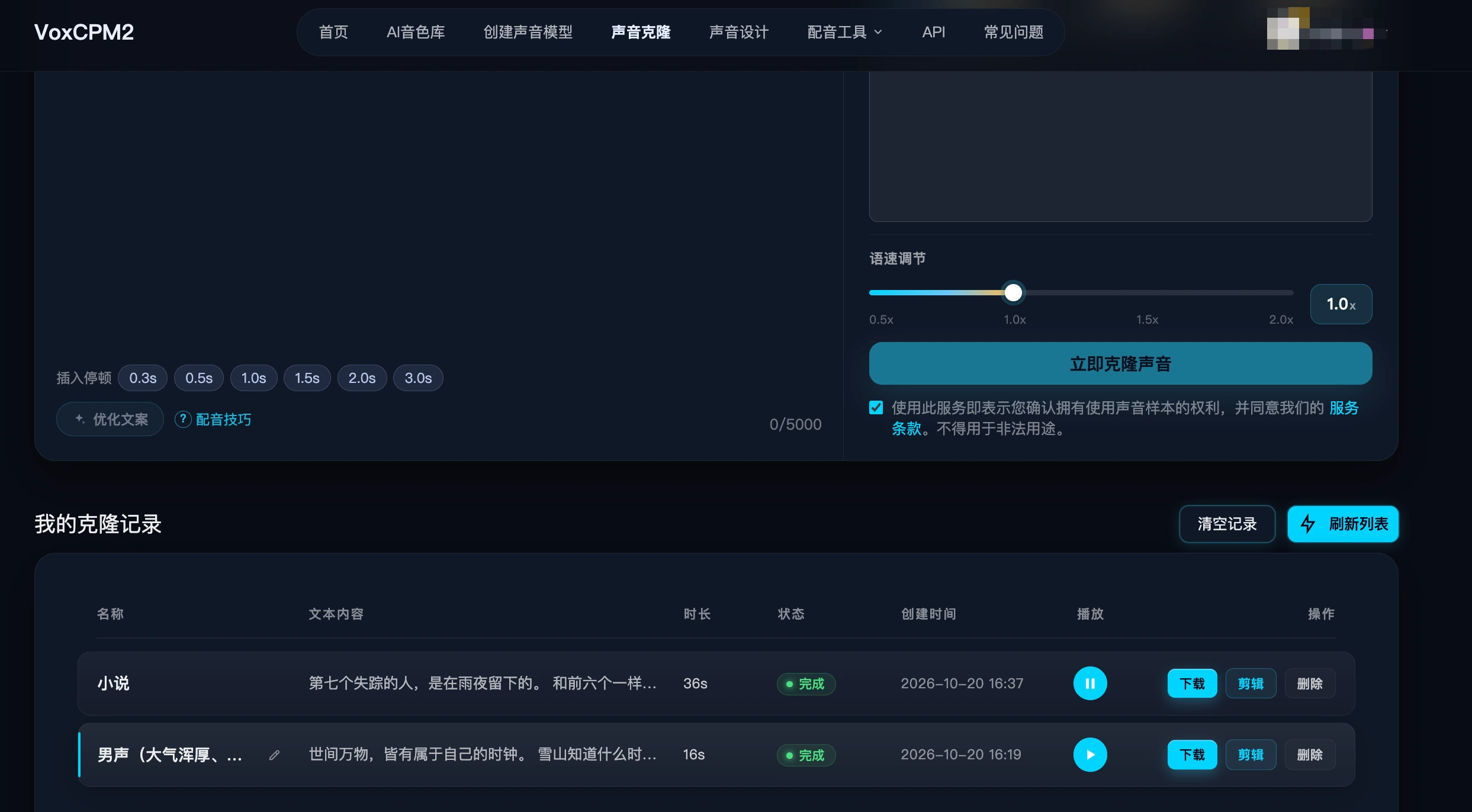This screenshot has height=812, width=1472.
Task: Pause playback of the 小说 record
Action: click(1090, 684)
